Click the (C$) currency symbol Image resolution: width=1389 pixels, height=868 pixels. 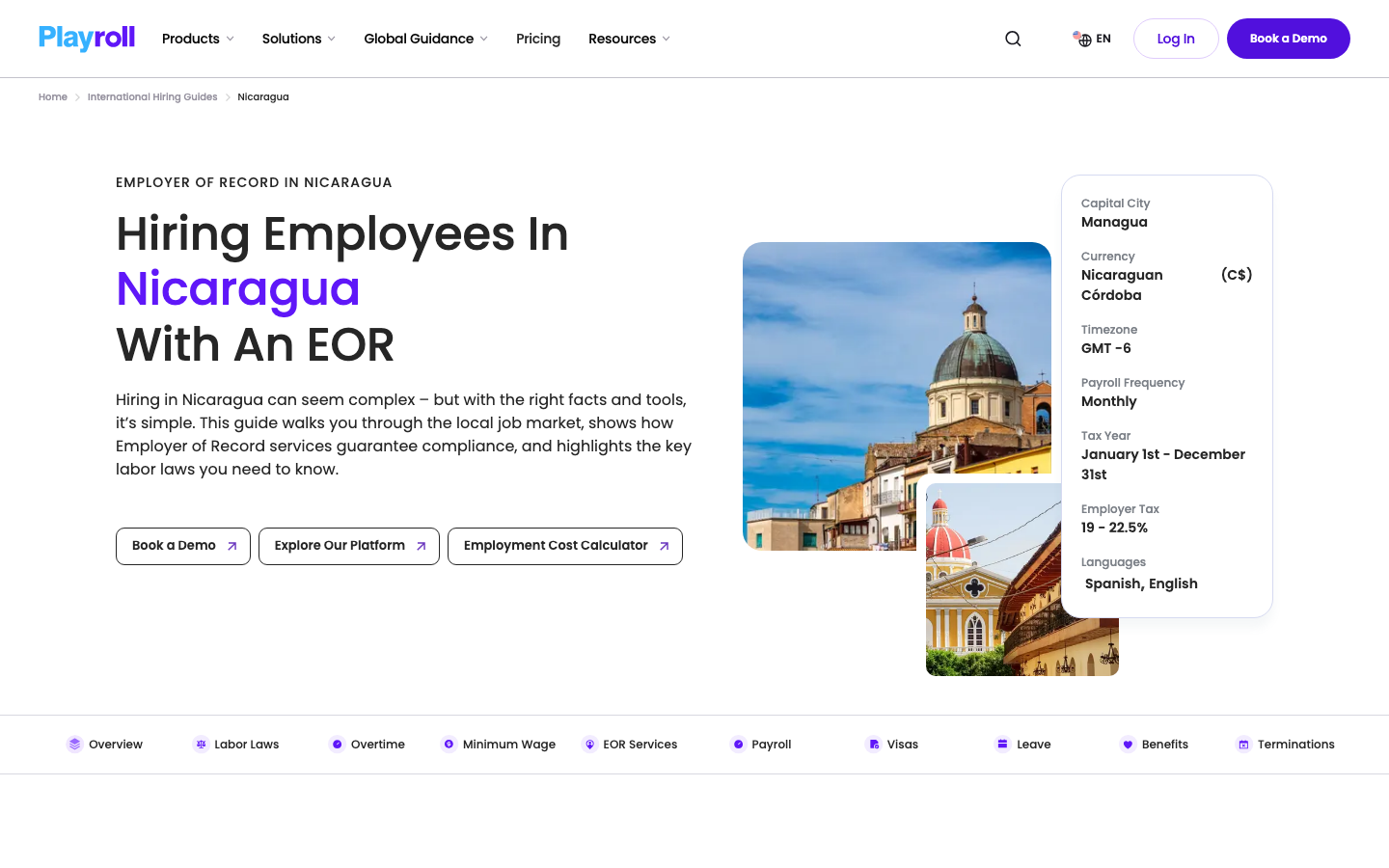click(1237, 275)
